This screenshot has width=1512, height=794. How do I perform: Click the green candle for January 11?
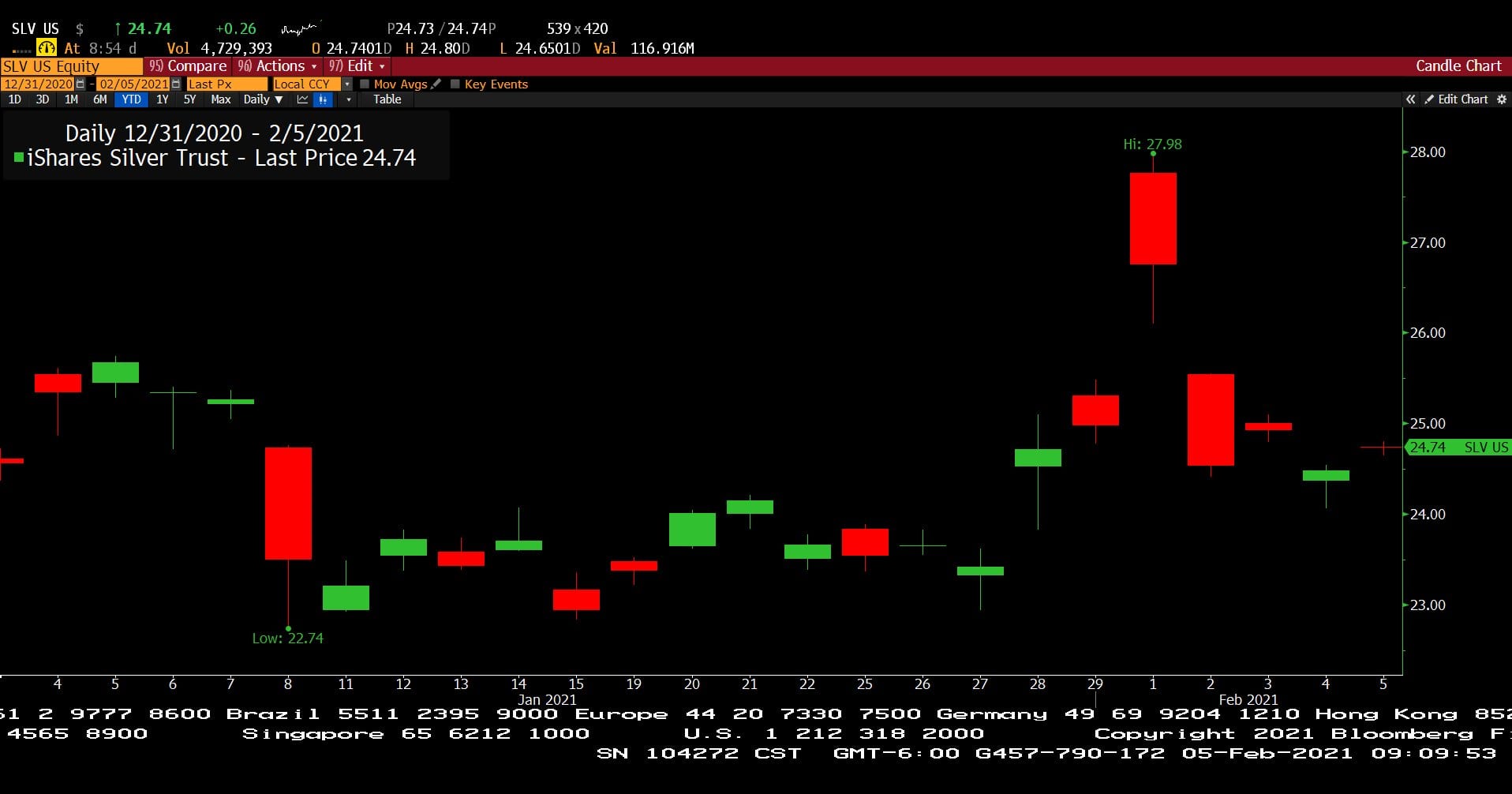[x=346, y=597]
